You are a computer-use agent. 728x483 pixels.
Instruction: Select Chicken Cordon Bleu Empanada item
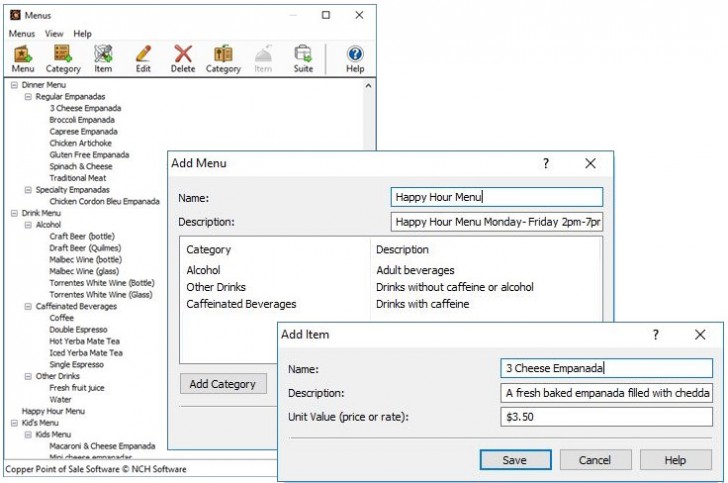tap(104, 202)
